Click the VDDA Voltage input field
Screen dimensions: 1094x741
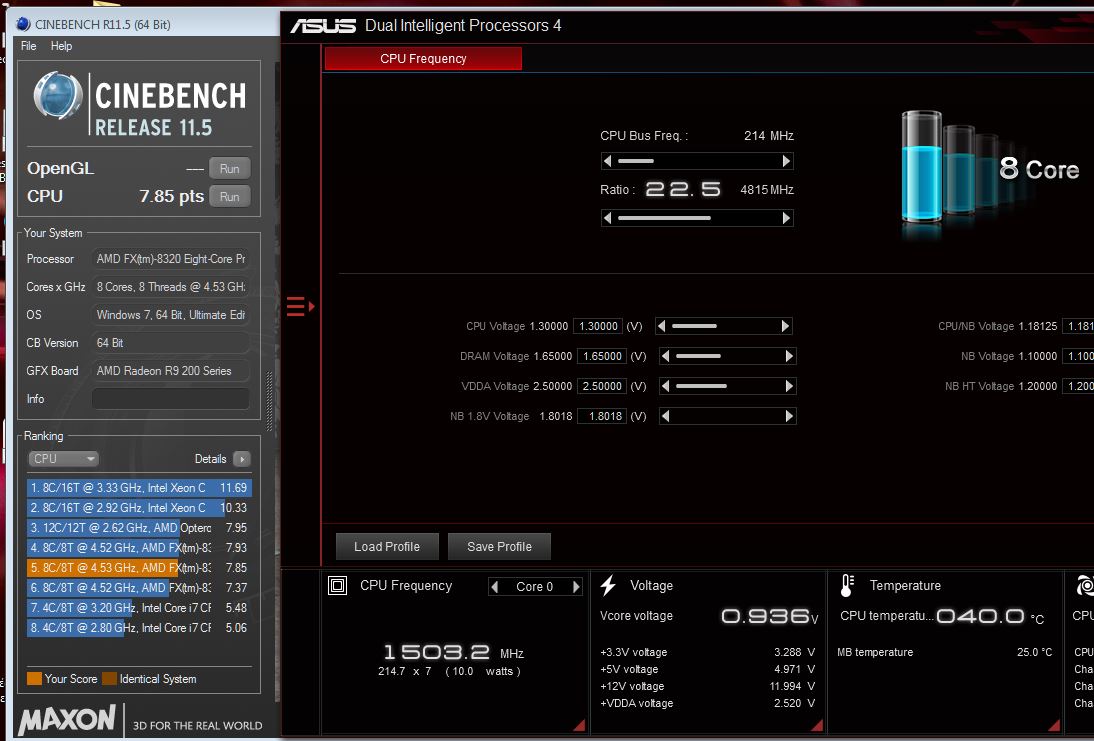click(x=602, y=386)
